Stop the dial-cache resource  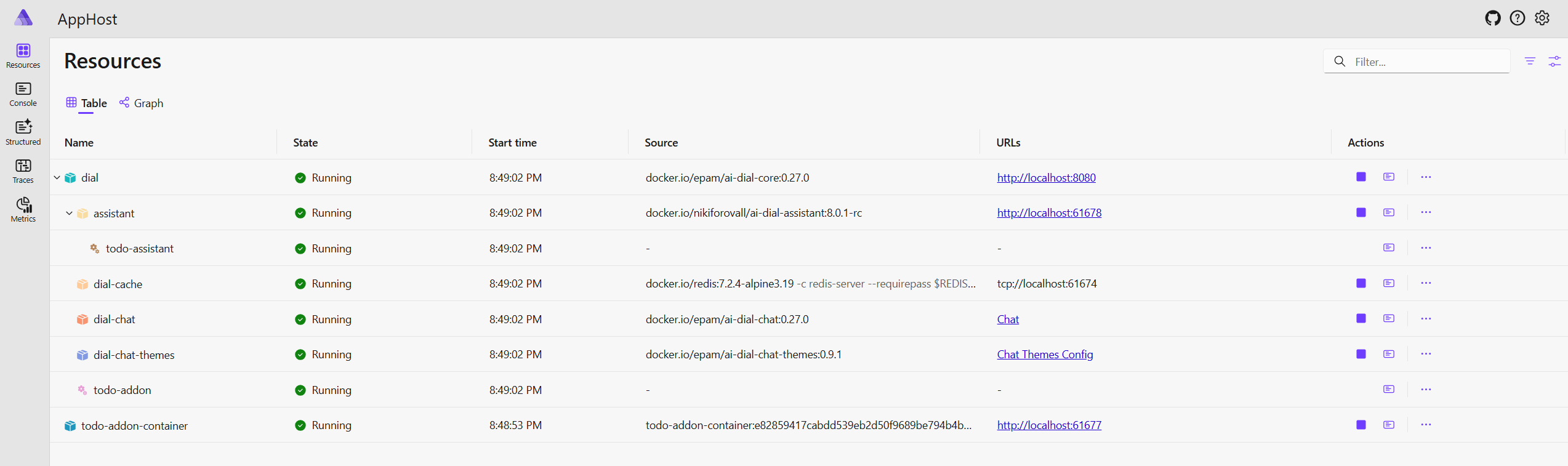(1361, 283)
